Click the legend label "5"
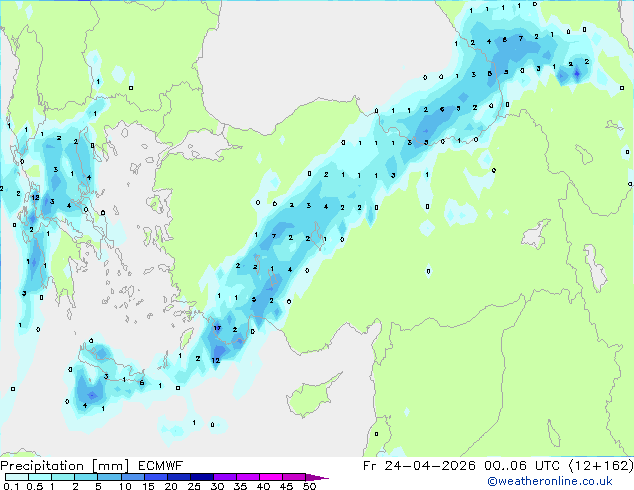This screenshot has height=490, width=634. [98, 486]
